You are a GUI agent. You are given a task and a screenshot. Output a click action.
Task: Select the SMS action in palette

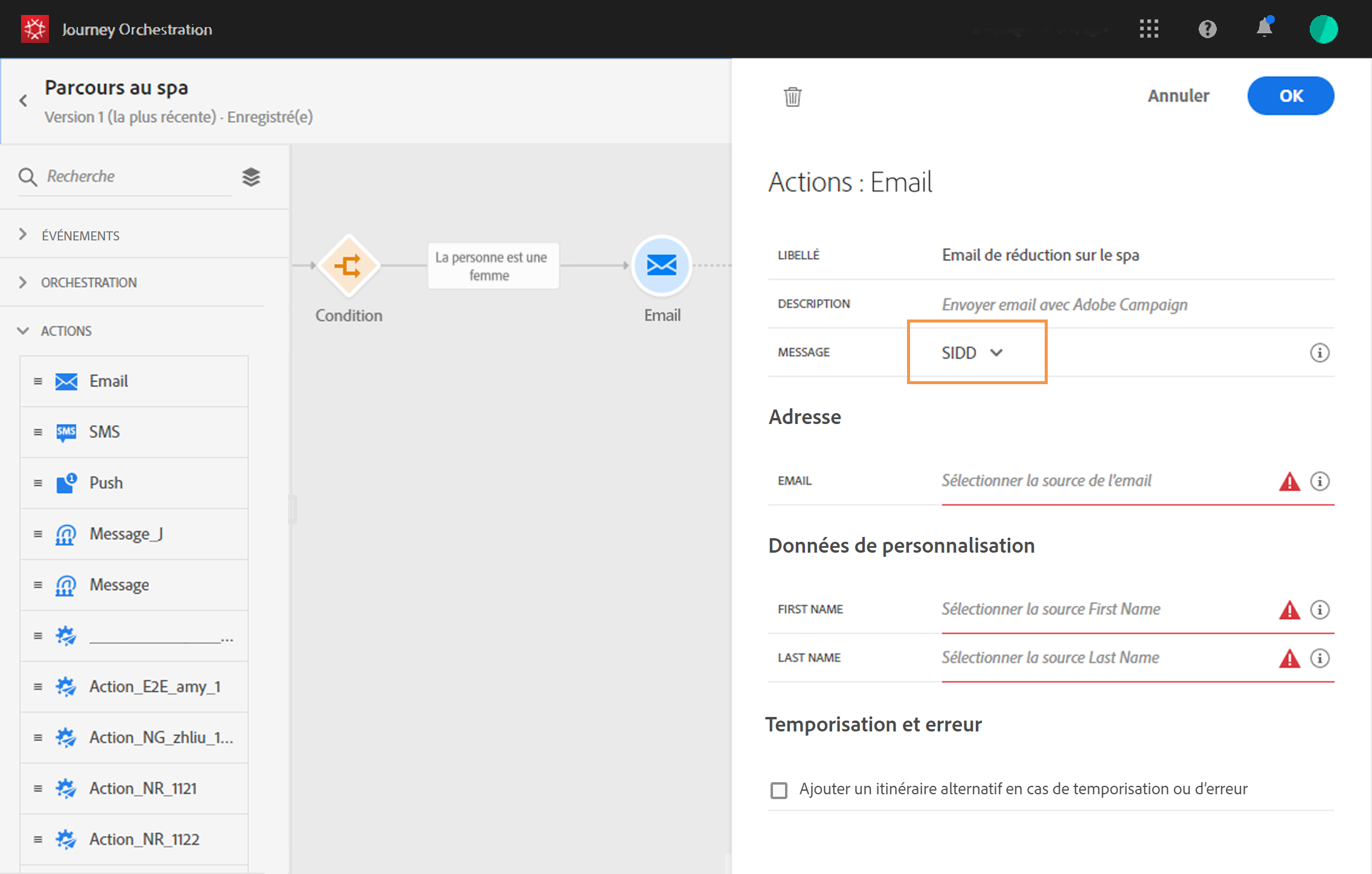(x=104, y=432)
